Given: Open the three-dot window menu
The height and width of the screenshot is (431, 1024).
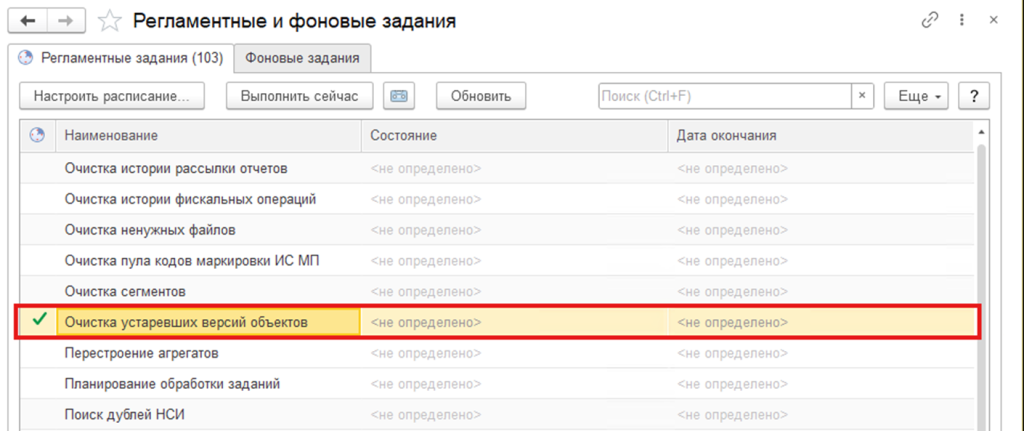Looking at the screenshot, I should pyautogui.click(x=961, y=21).
